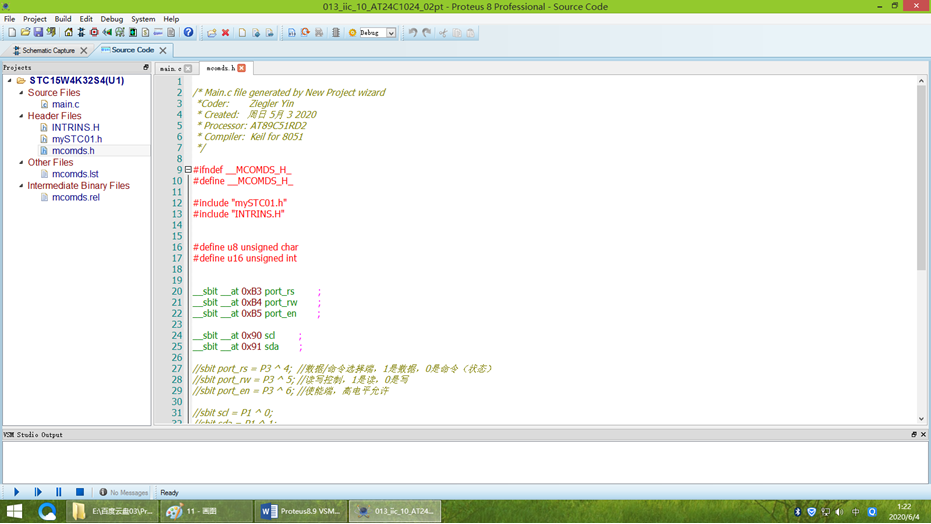The image size is (931, 524).
Task: Close the Source Code tab
Action: pos(163,50)
